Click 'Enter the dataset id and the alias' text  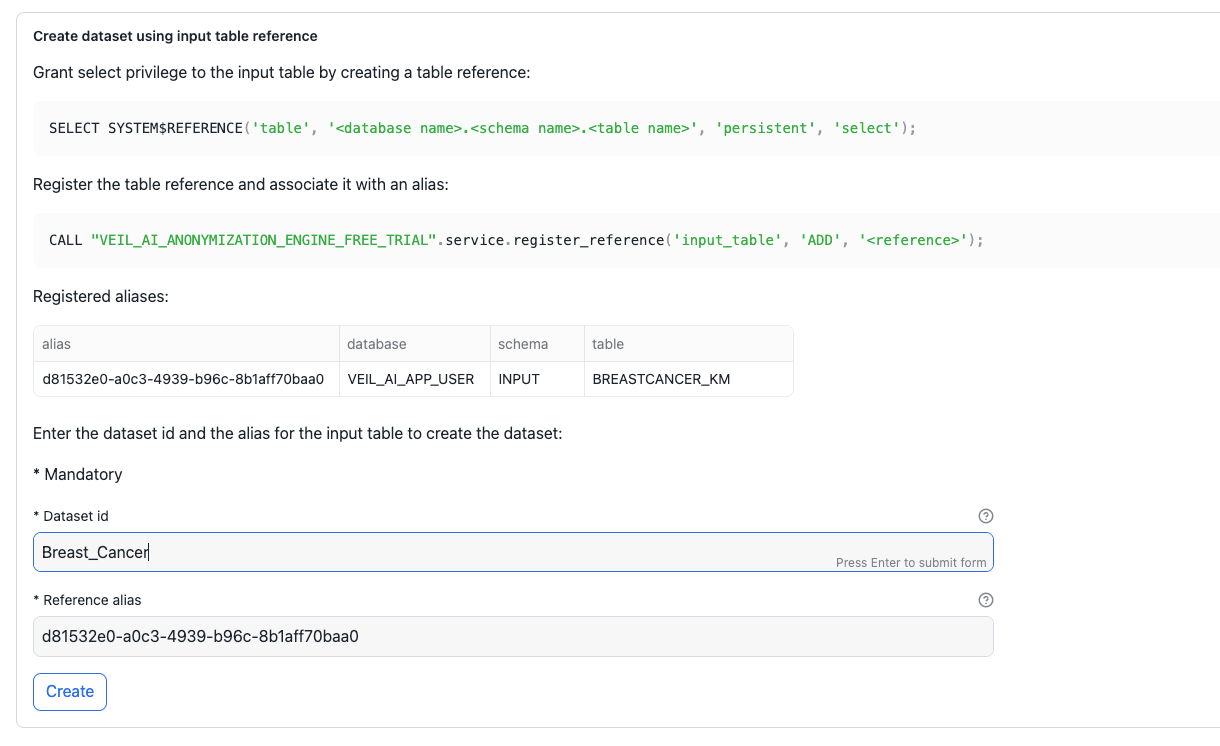[x=298, y=434]
